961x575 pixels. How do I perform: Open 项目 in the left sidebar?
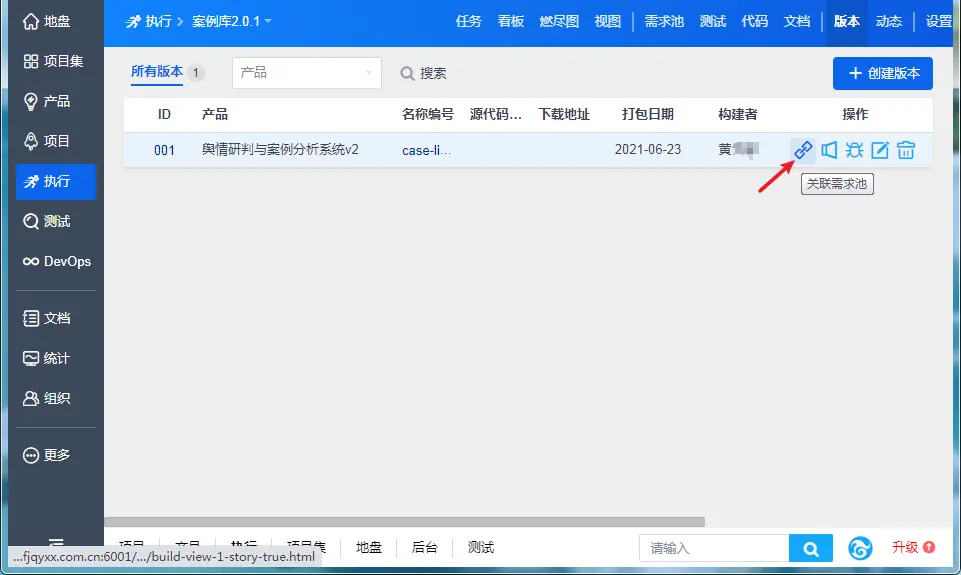pos(56,141)
